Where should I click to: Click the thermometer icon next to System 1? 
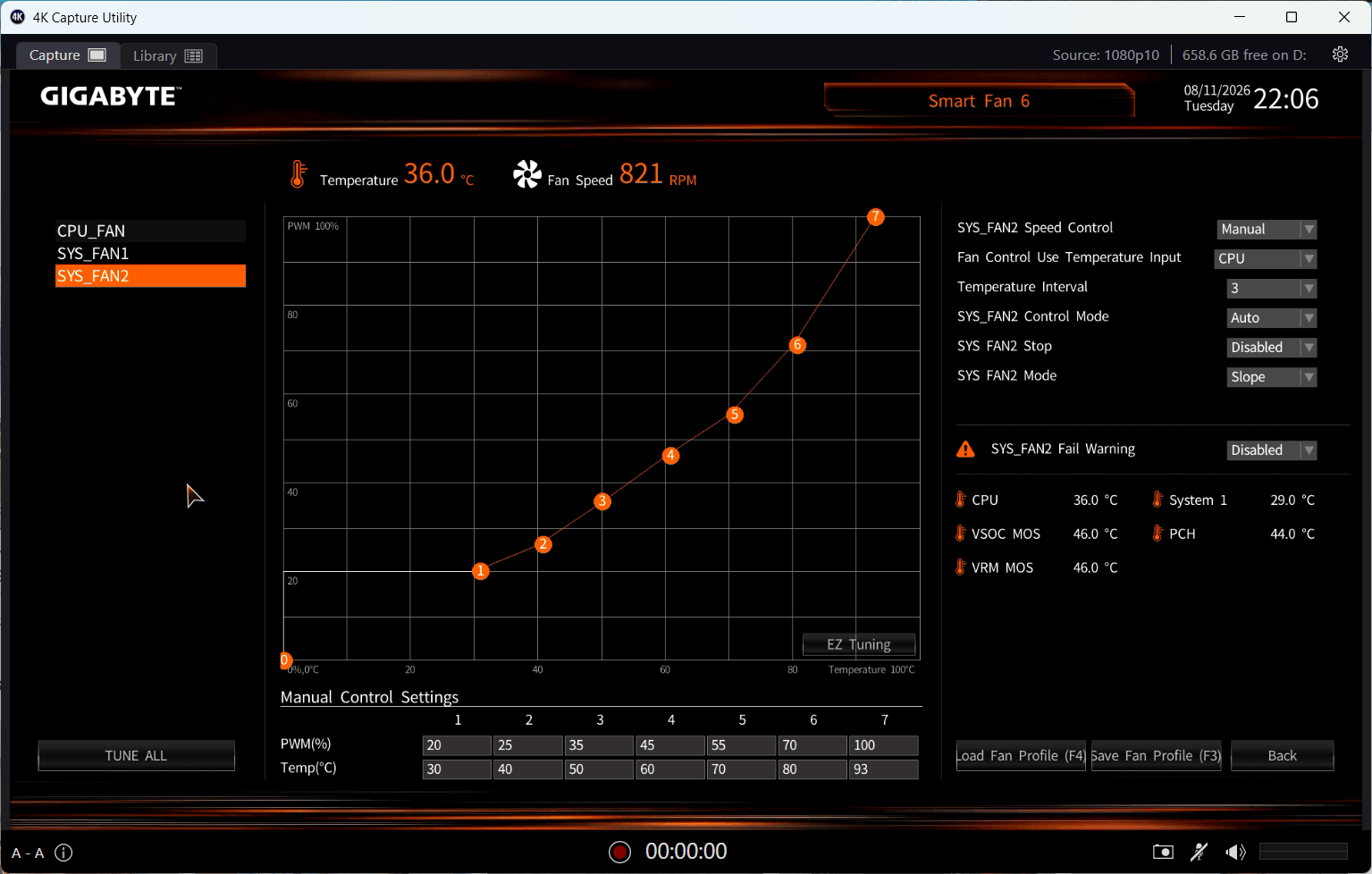click(x=1157, y=500)
